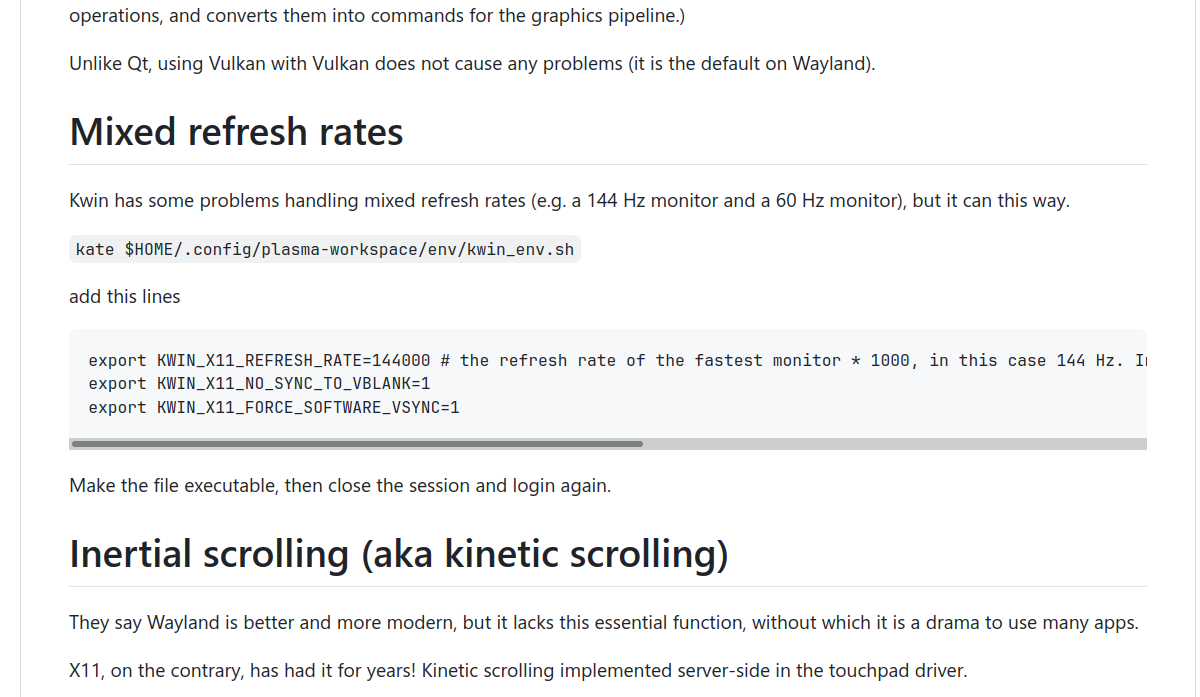Click the "Make the file executable" sentence
The image size is (1200, 697).
(340, 486)
